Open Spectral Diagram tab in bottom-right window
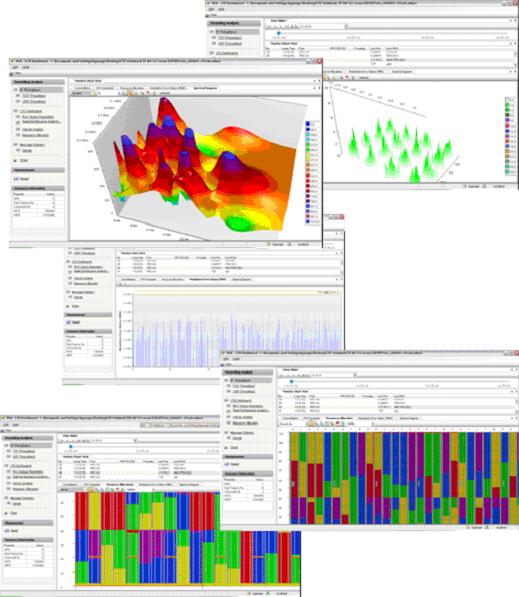 click(x=409, y=418)
